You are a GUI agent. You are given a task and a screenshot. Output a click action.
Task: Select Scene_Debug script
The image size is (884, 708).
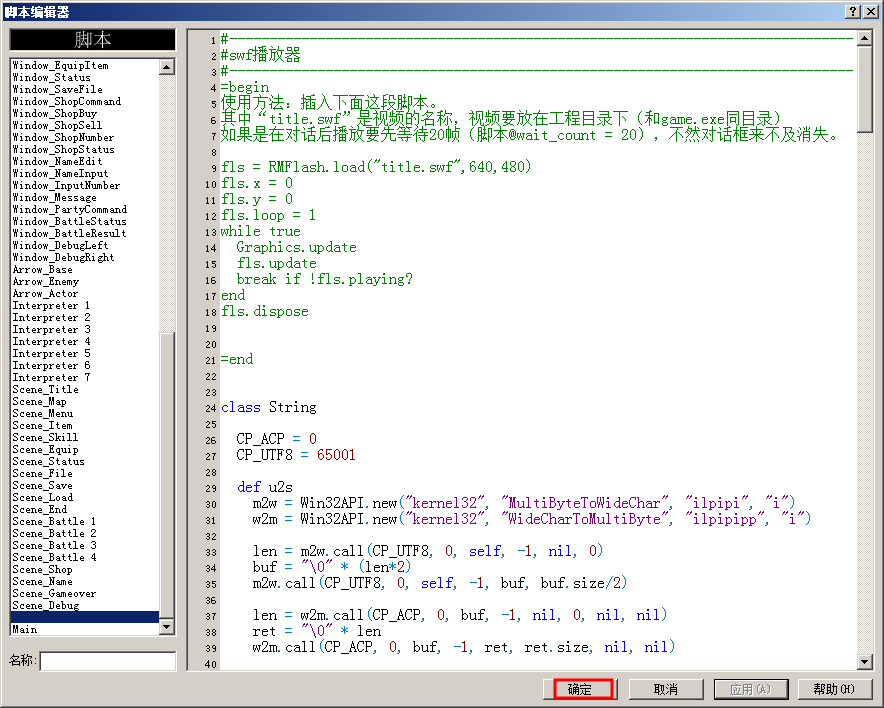click(x=46, y=605)
